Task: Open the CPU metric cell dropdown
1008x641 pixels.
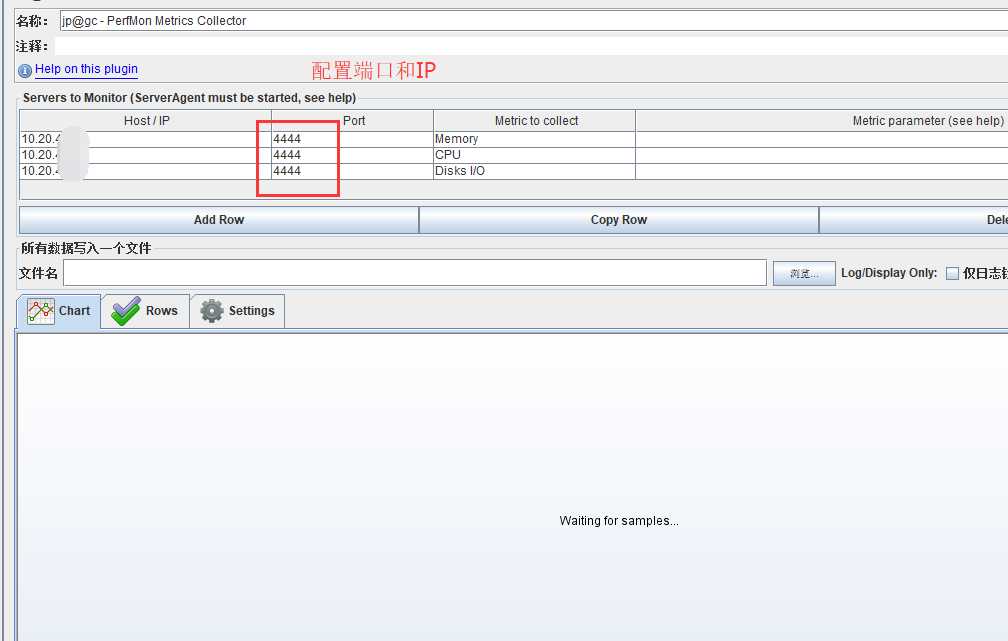Action: 534,155
